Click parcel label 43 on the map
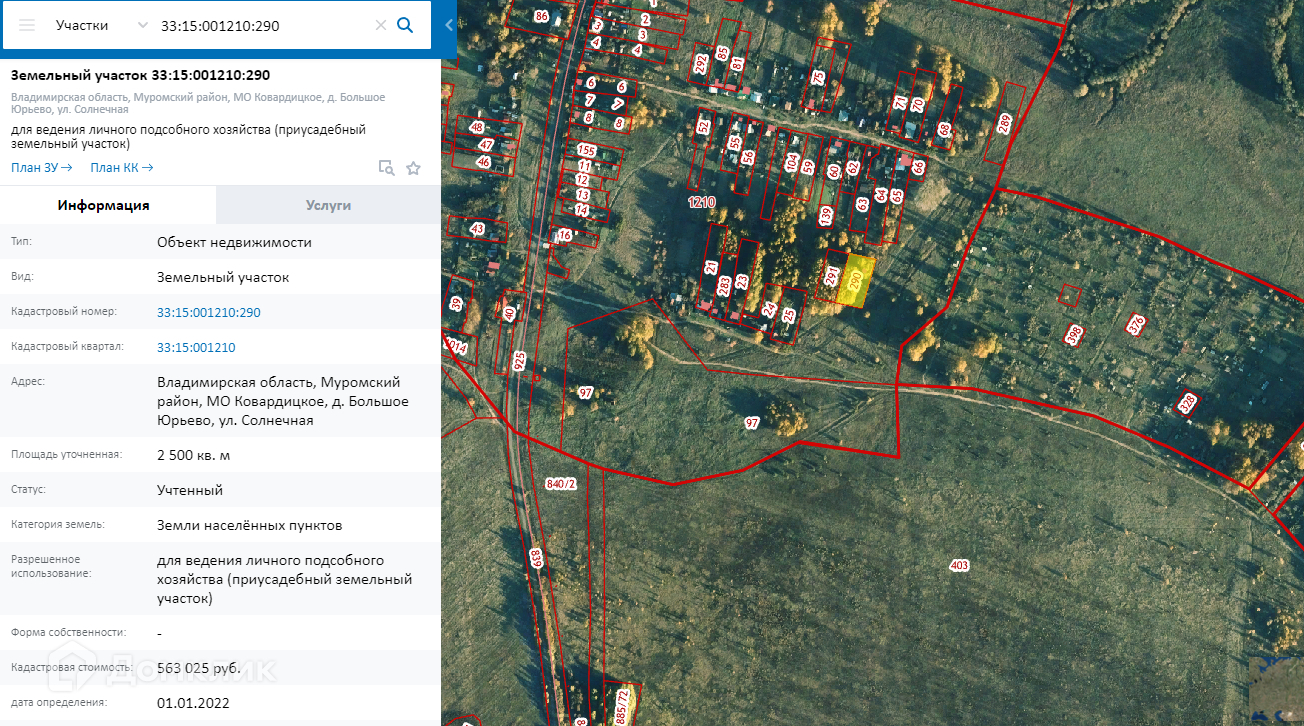 coord(477,230)
